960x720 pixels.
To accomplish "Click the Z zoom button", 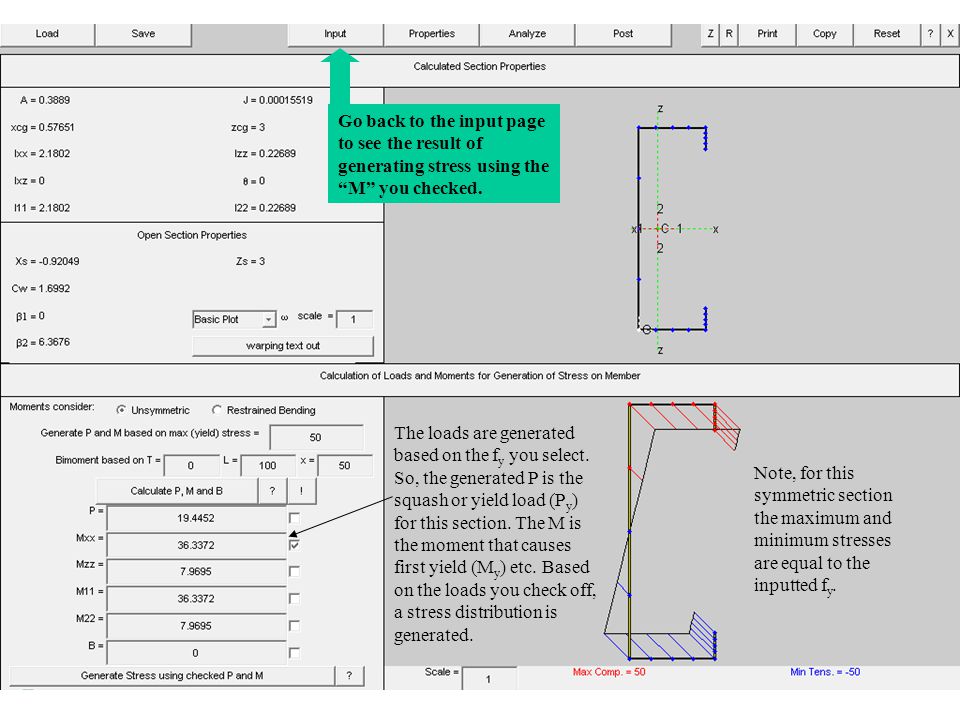I will [x=710, y=34].
